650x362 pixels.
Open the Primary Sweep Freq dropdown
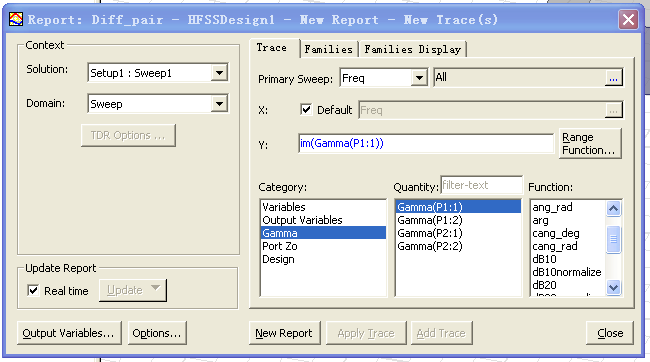pos(419,78)
